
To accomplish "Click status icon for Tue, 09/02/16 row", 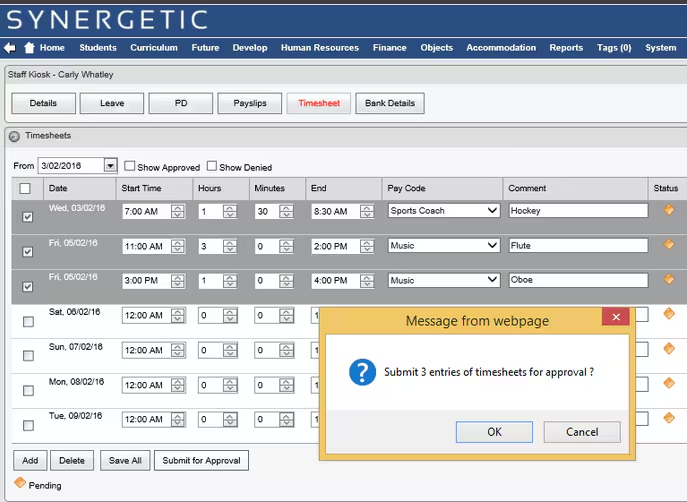I will pos(669,417).
